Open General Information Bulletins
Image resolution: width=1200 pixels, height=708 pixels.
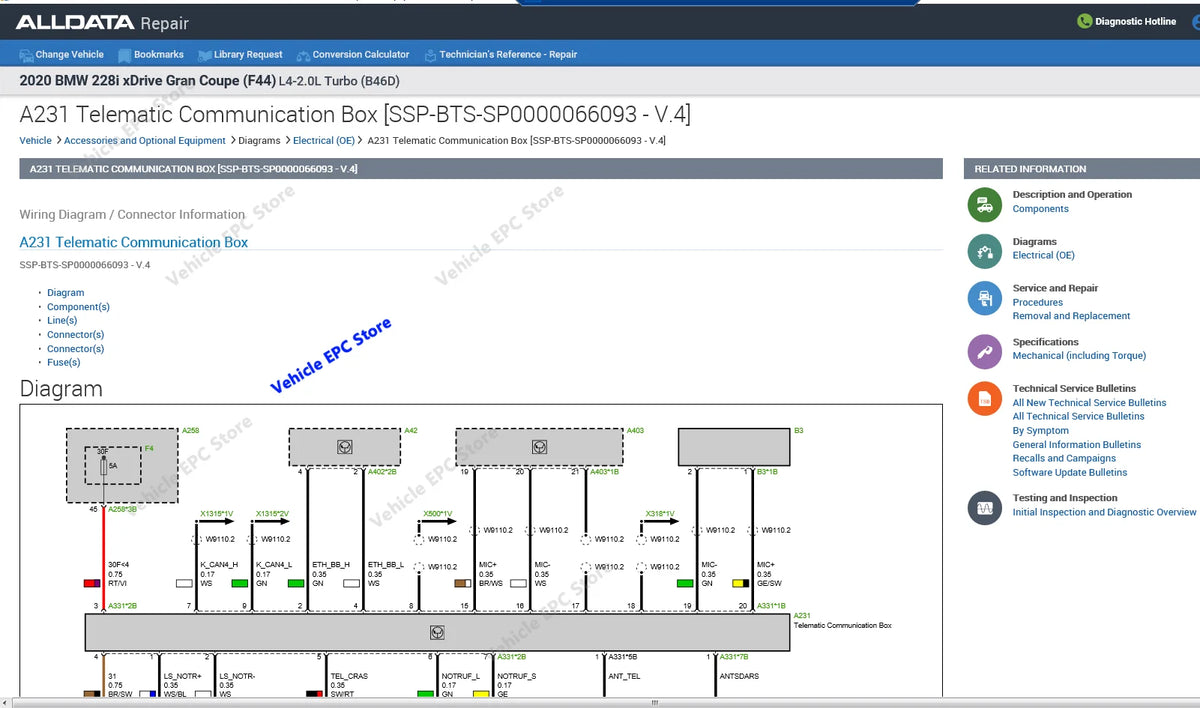click(x=1077, y=445)
